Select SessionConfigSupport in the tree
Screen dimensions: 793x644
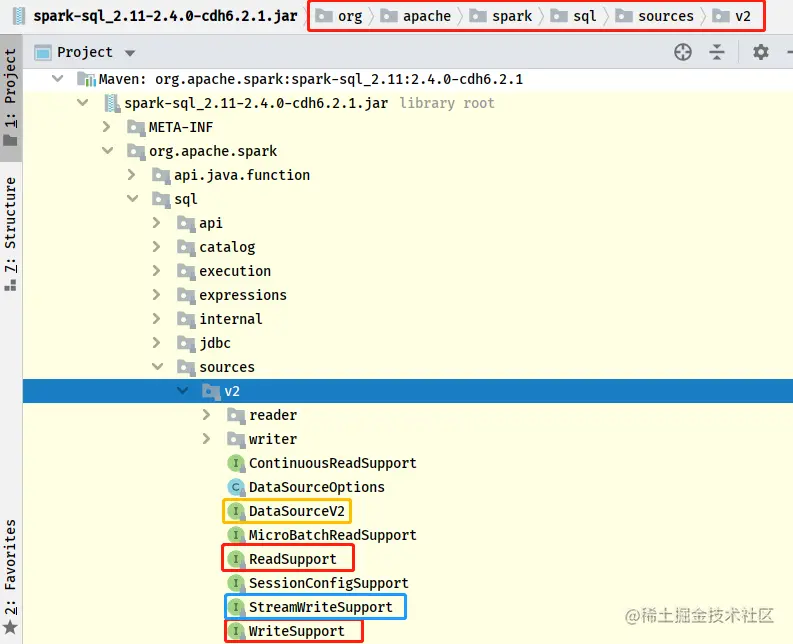328,583
